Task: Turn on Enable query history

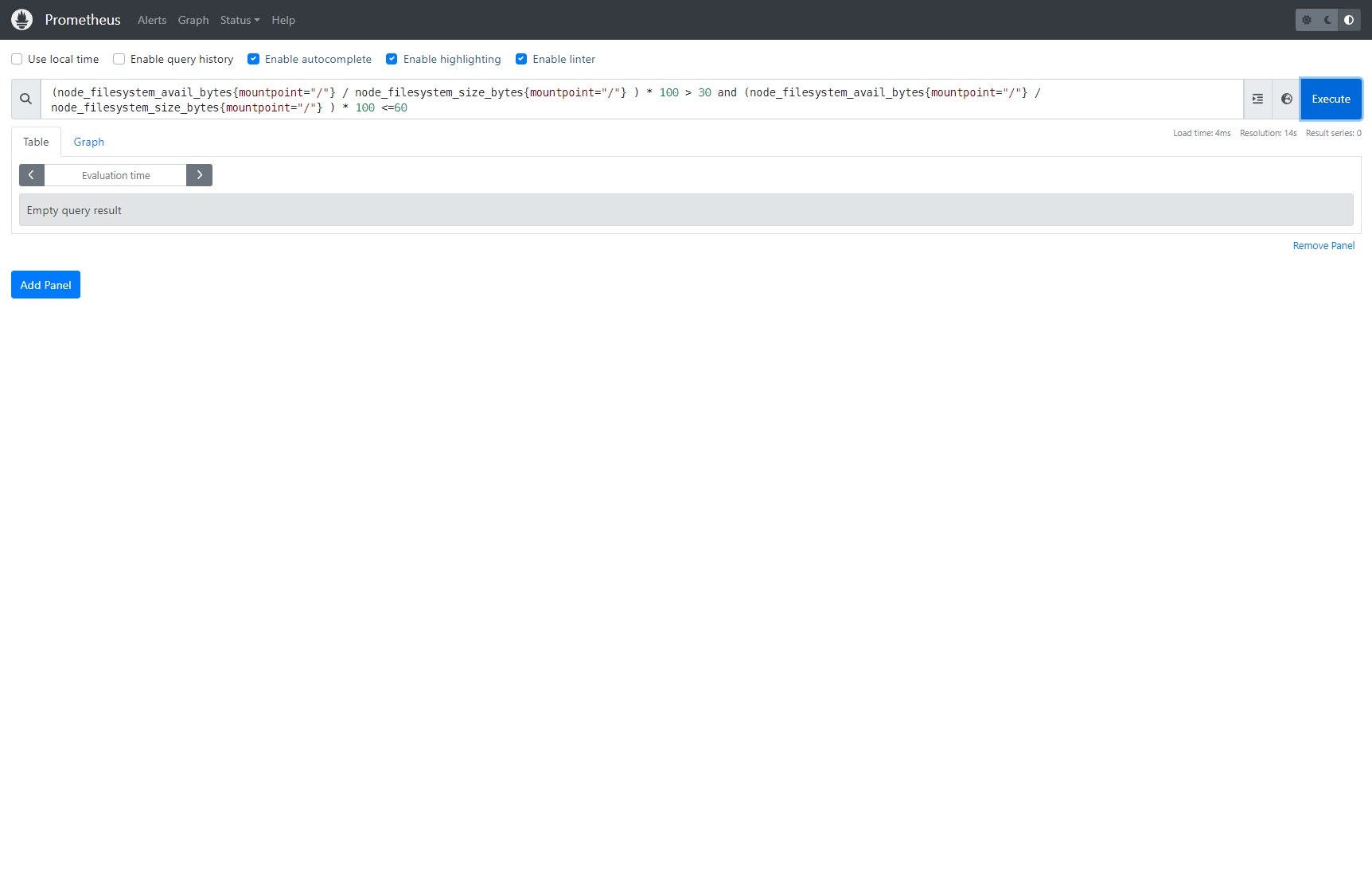Action: point(119,59)
